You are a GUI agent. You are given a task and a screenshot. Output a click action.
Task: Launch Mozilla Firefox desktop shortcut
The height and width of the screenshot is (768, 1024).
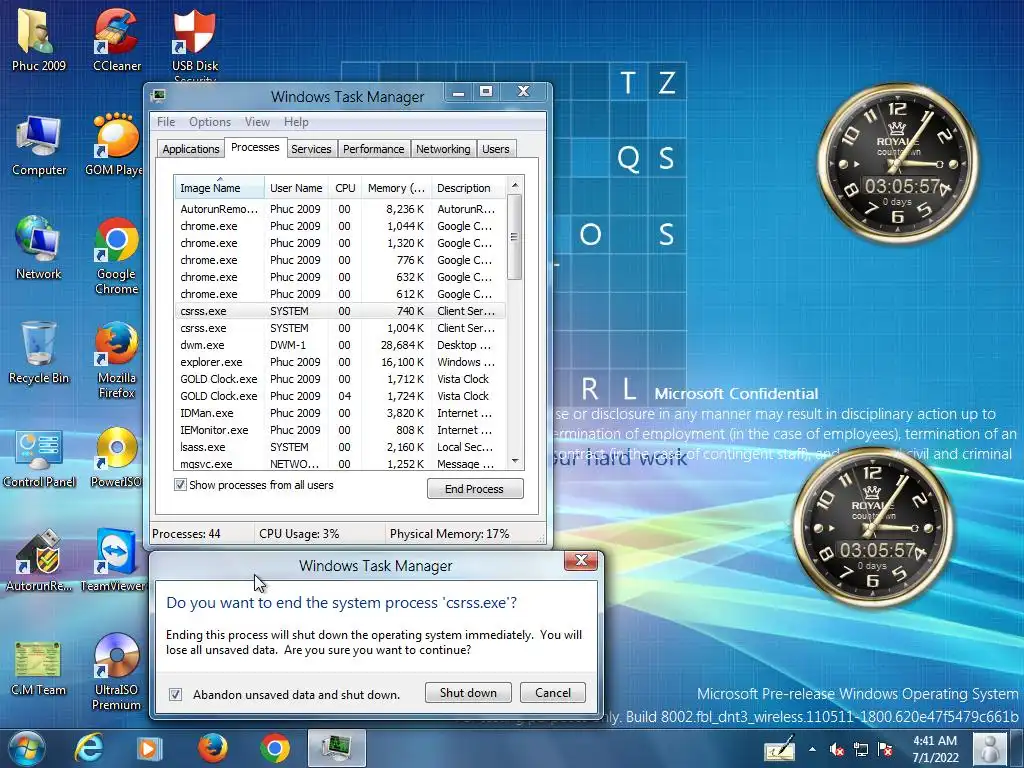116,359
